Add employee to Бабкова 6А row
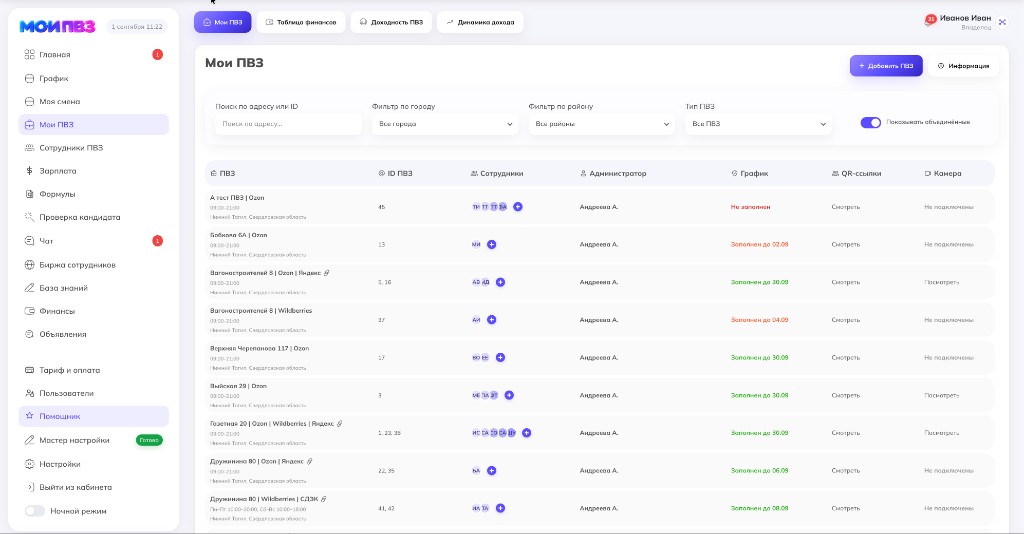Viewport: 1024px width, 534px height. coord(492,245)
